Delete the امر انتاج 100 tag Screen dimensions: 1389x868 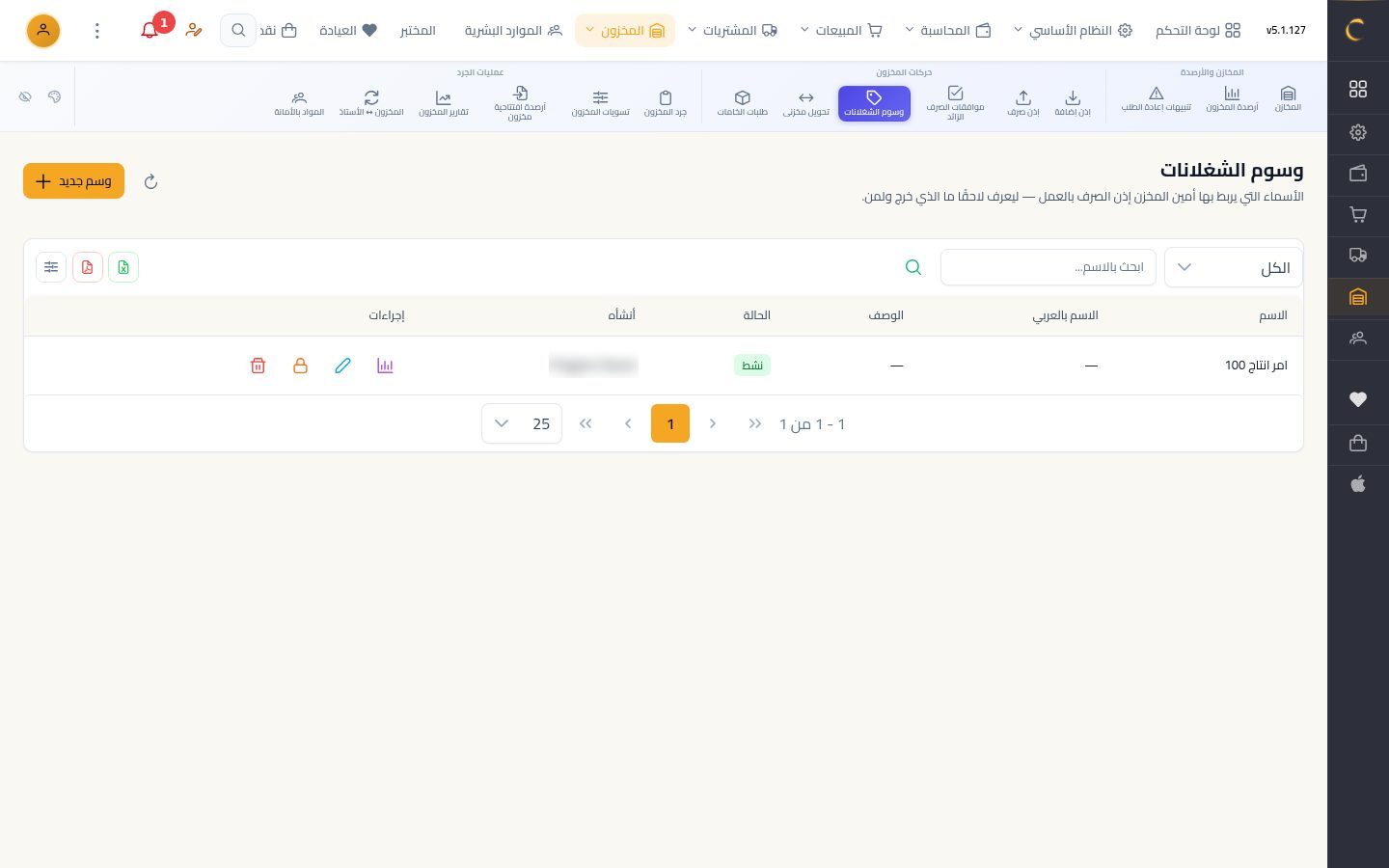(x=258, y=366)
